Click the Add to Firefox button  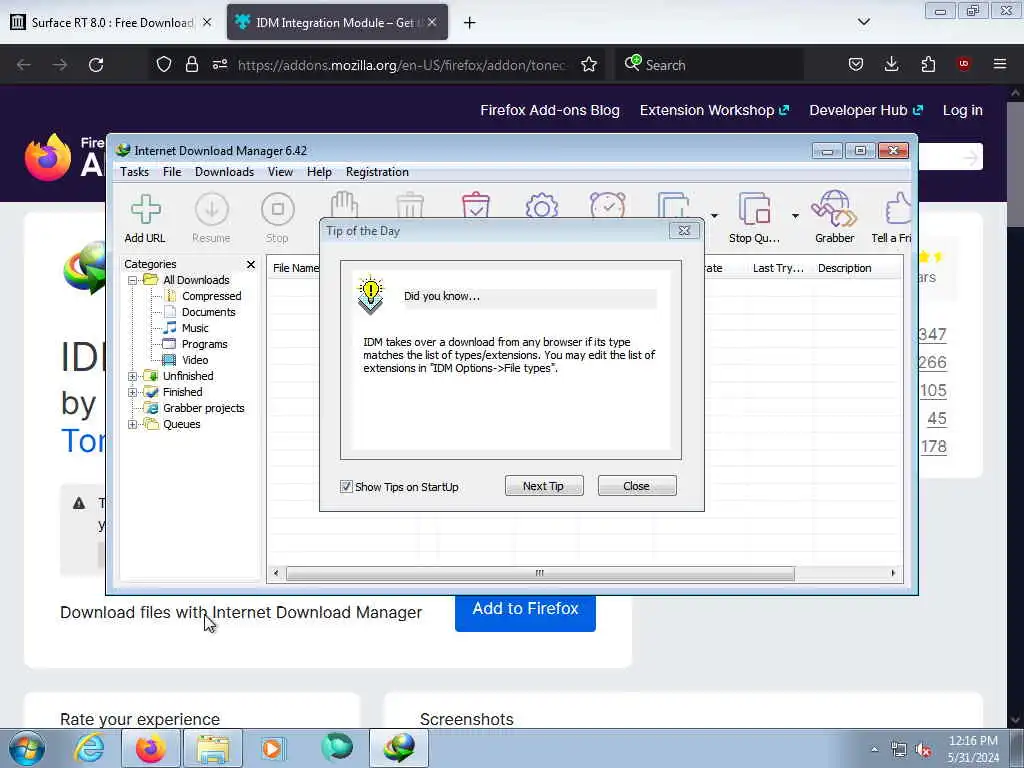click(x=525, y=611)
